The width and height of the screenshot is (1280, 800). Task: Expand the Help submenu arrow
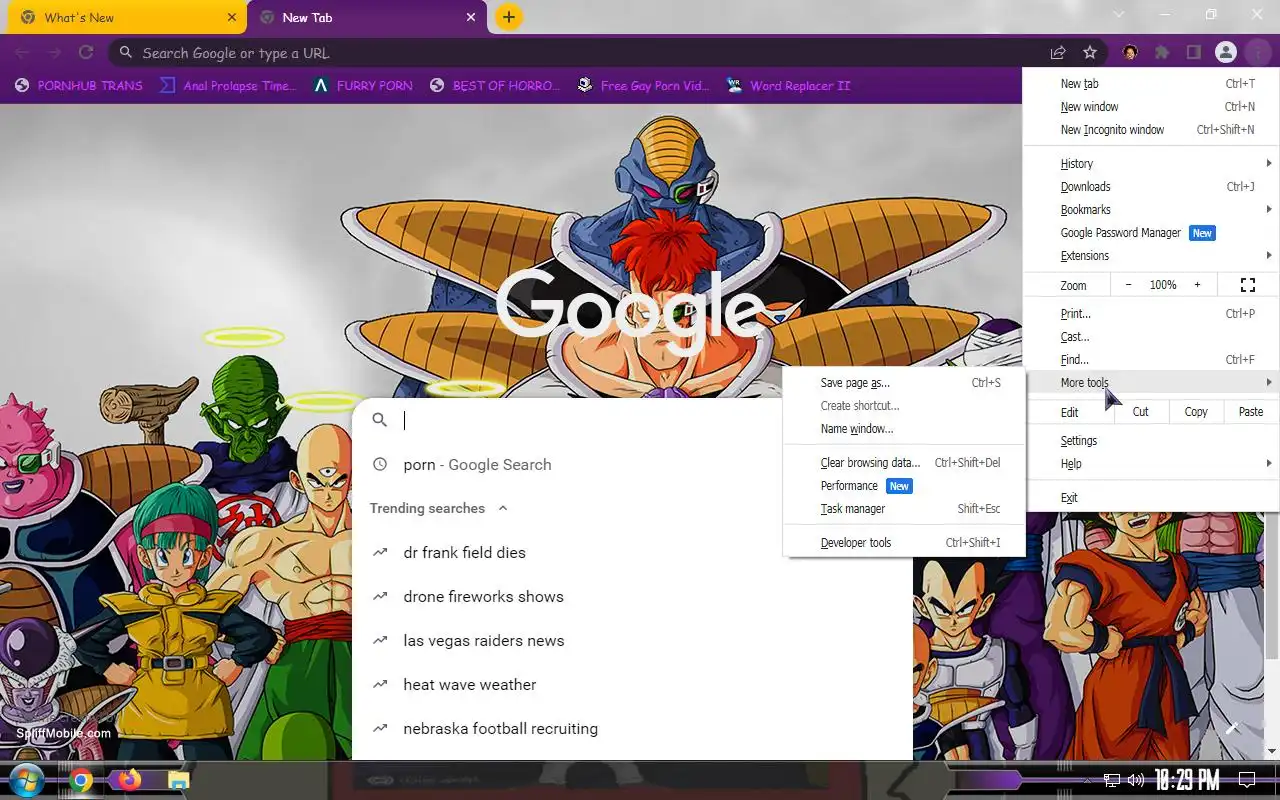pyautogui.click(x=1269, y=463)
